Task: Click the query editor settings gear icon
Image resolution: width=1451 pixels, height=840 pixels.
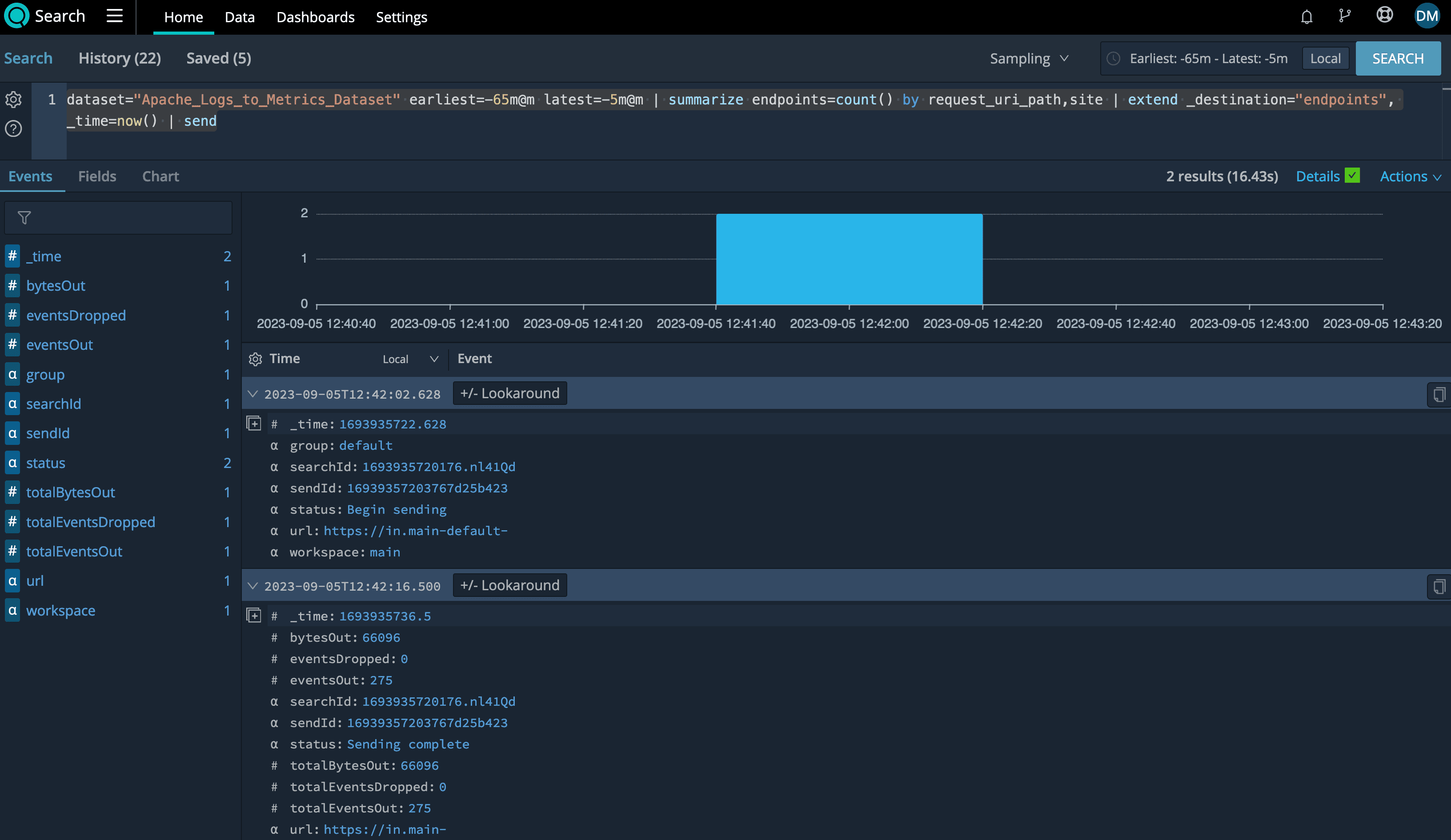Action: (14, 100)
